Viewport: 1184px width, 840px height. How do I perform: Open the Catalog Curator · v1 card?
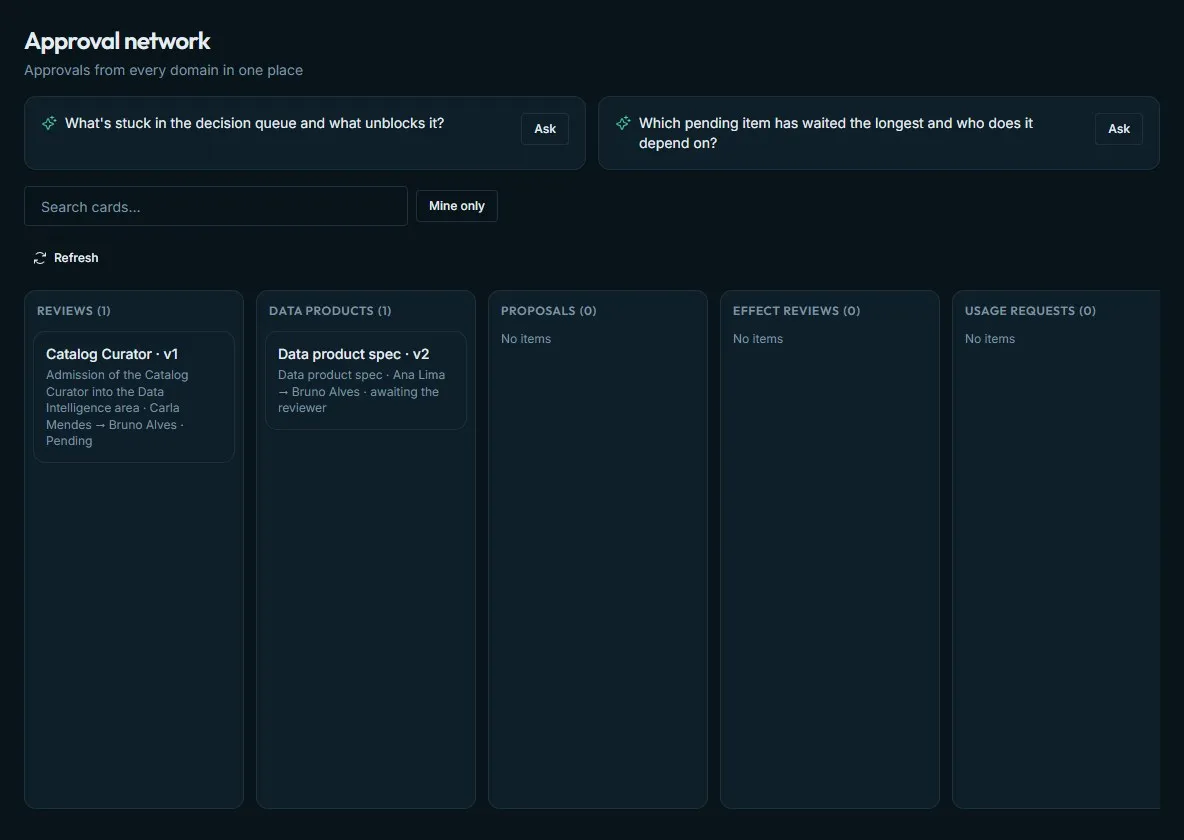point(134,397)
